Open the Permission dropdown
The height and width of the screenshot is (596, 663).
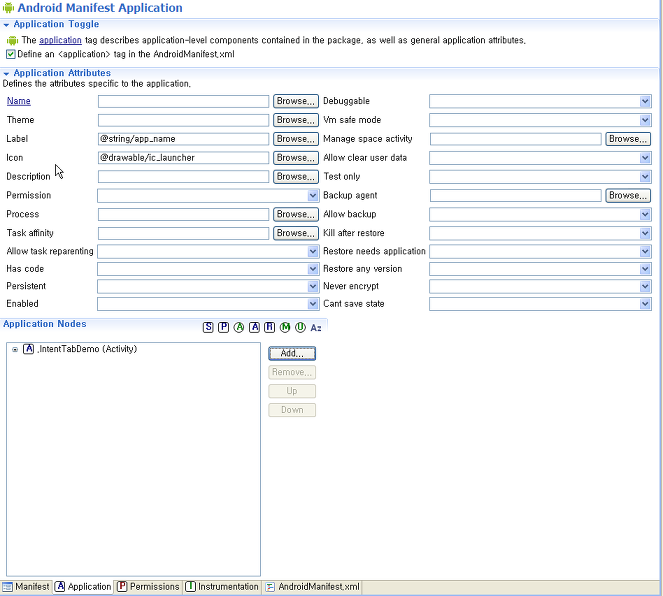coord(312,195)
